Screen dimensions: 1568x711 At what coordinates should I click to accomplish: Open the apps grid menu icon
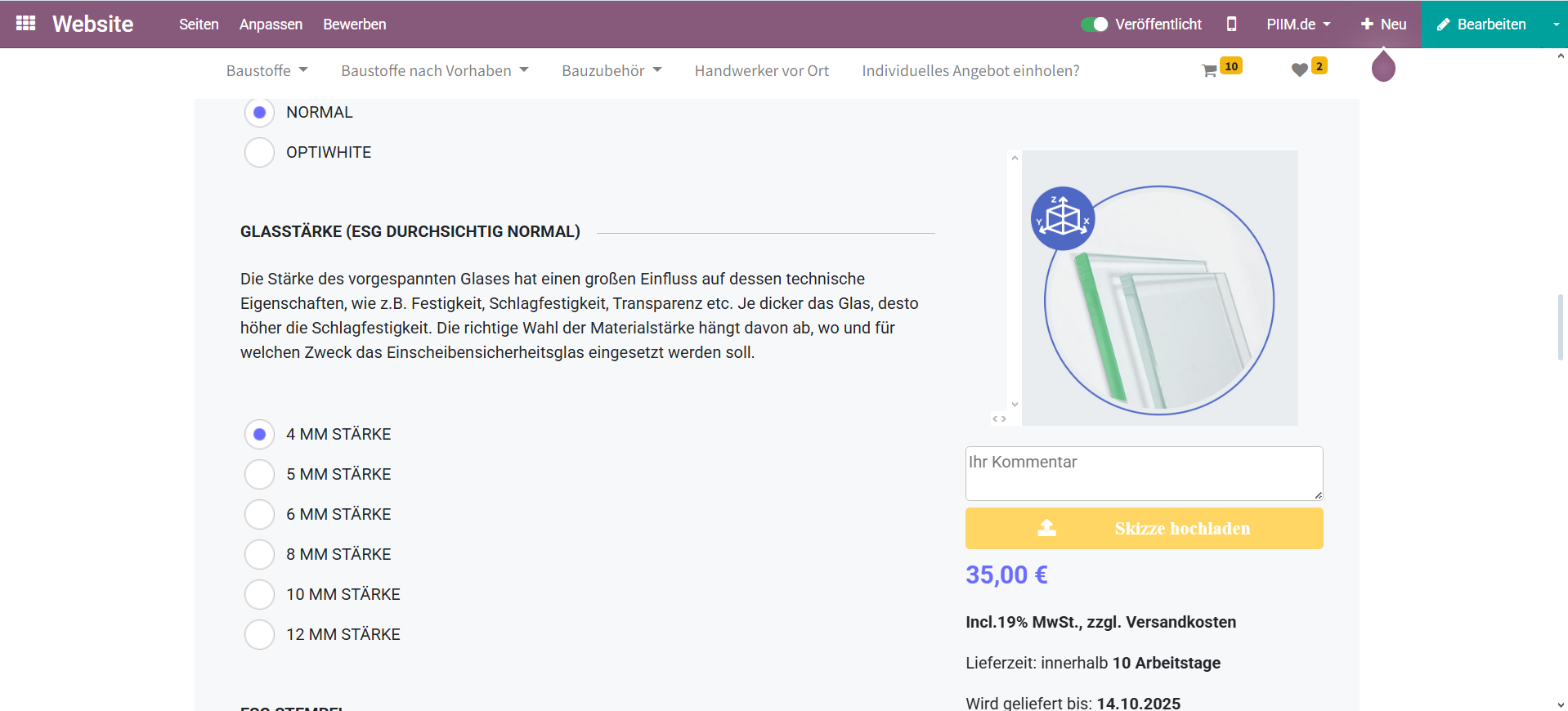25,24
